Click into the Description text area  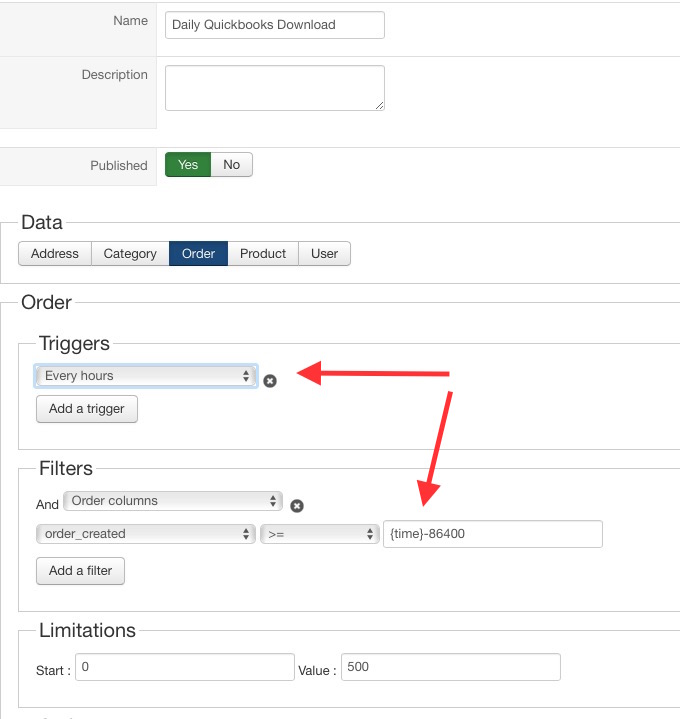275,88
